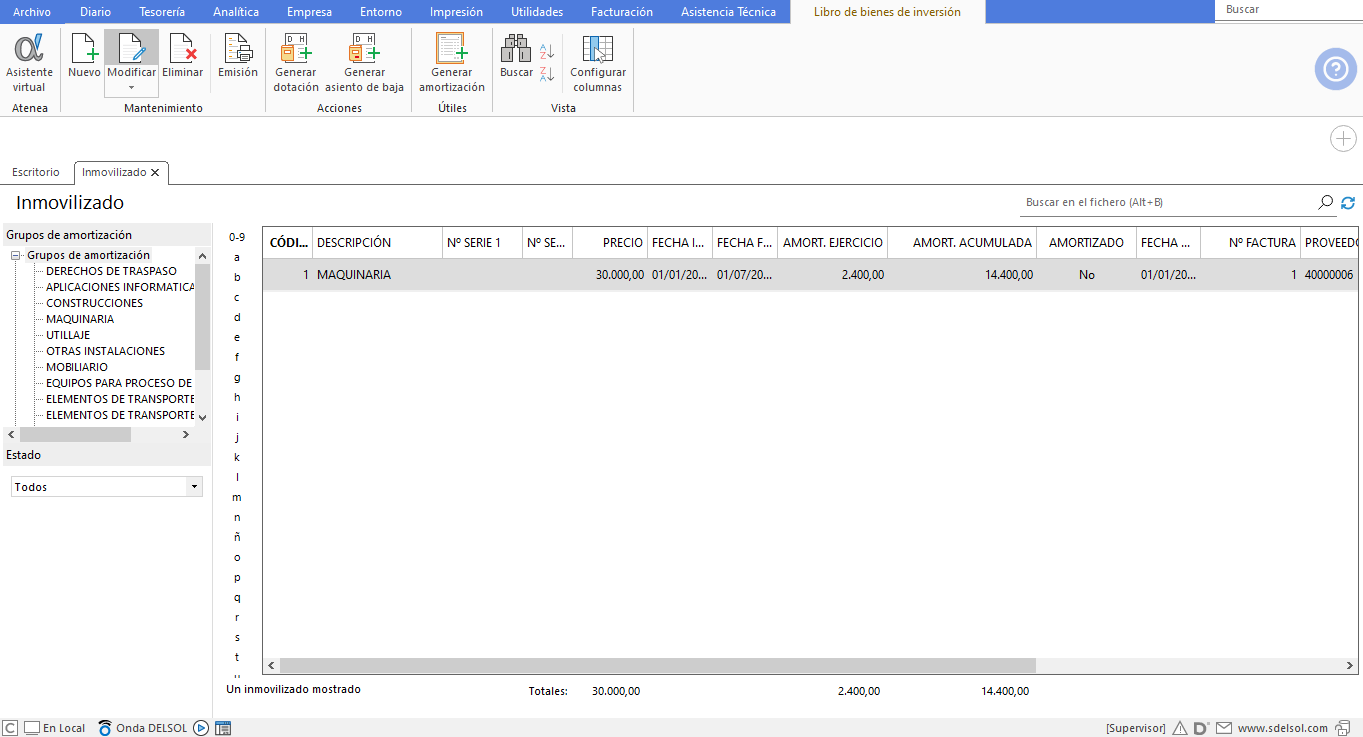This screenshot has height=737, width=1363.
Task: Click the tree panel horizontal scrollbar thumb
Action: 76,435
